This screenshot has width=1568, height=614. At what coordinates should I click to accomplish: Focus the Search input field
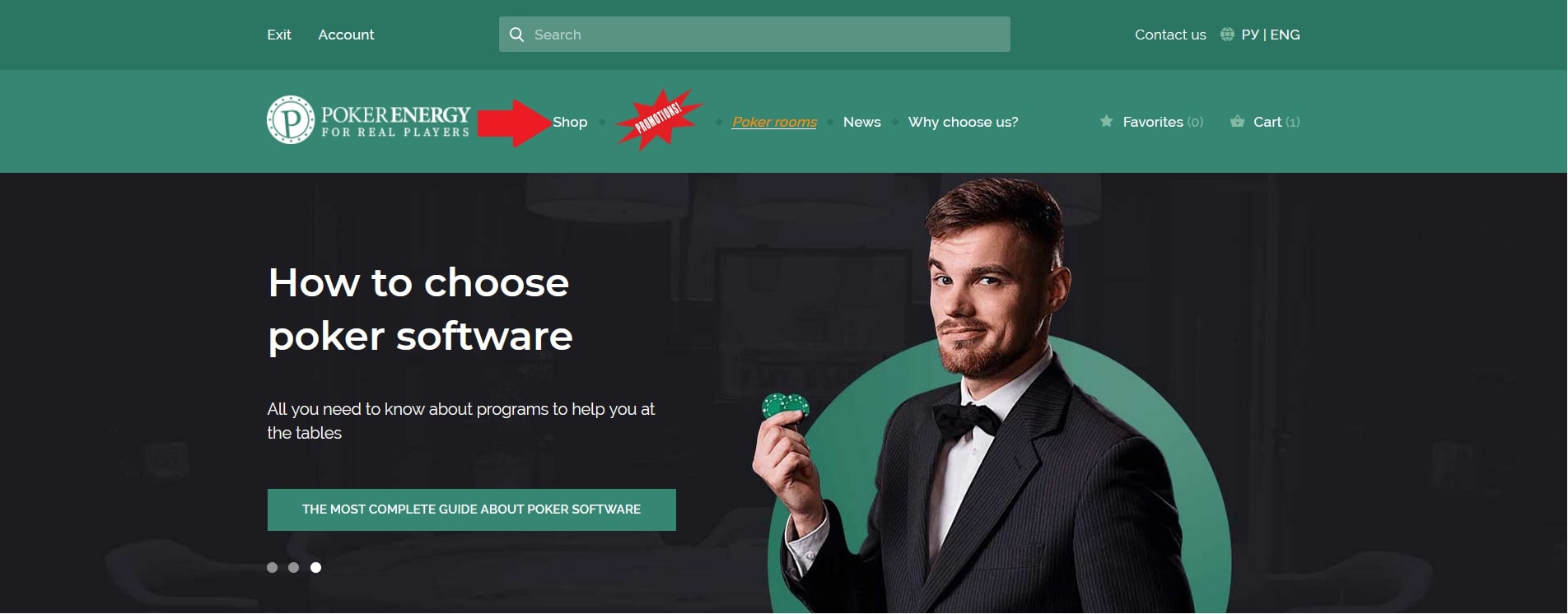pos(754,35)
